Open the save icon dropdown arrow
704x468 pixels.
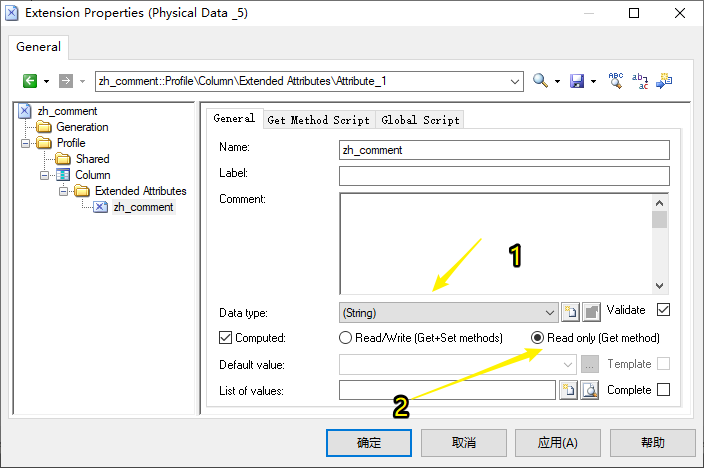[x=593, y=81]
